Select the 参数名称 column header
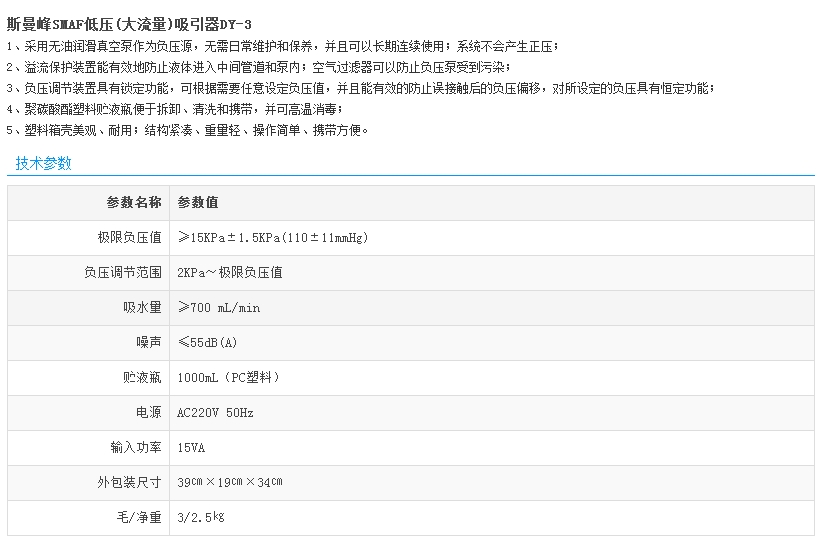 tap(134, 202)
